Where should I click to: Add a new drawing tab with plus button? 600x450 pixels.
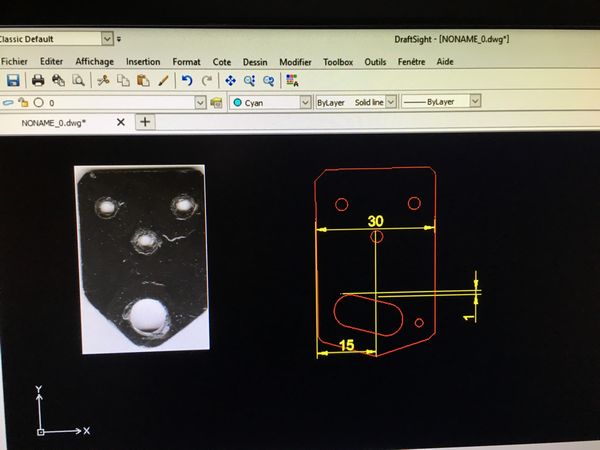click(145, 122)
